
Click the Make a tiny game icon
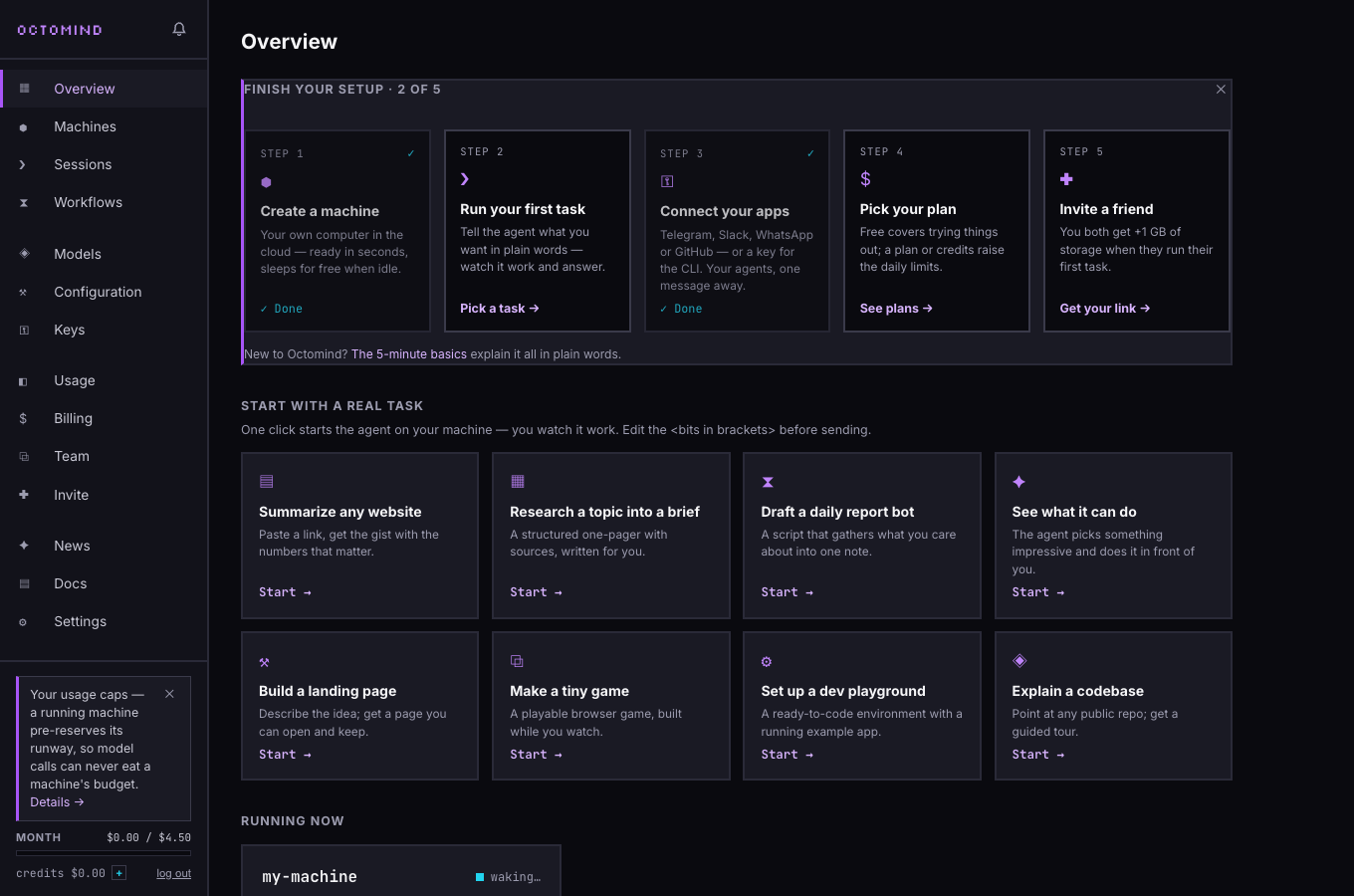[x=517, y=661]
